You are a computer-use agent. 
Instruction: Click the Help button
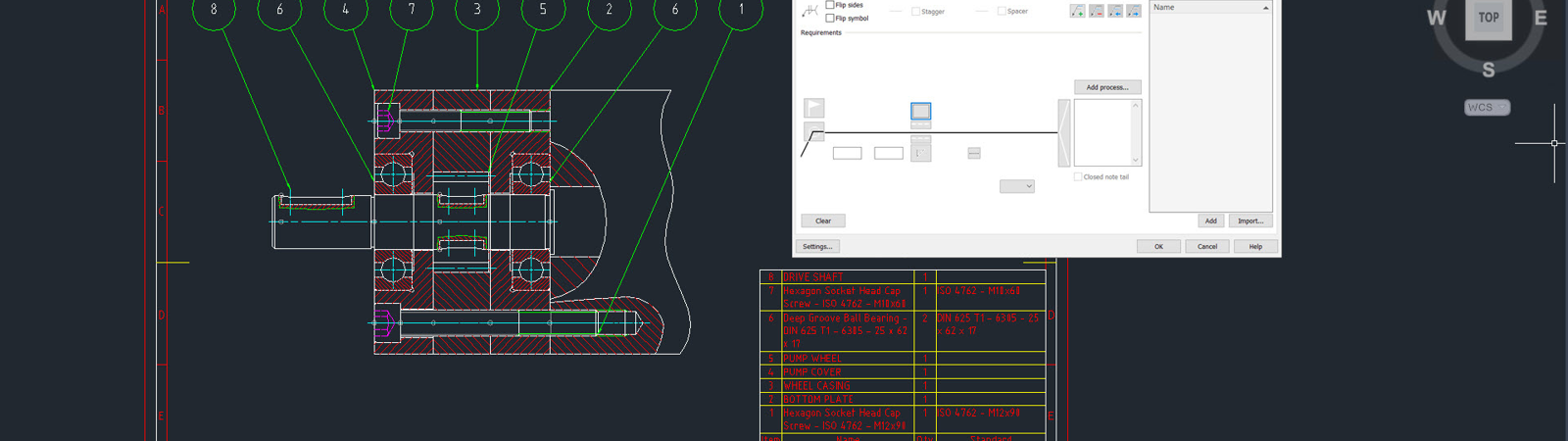[x=1255, y=246]
